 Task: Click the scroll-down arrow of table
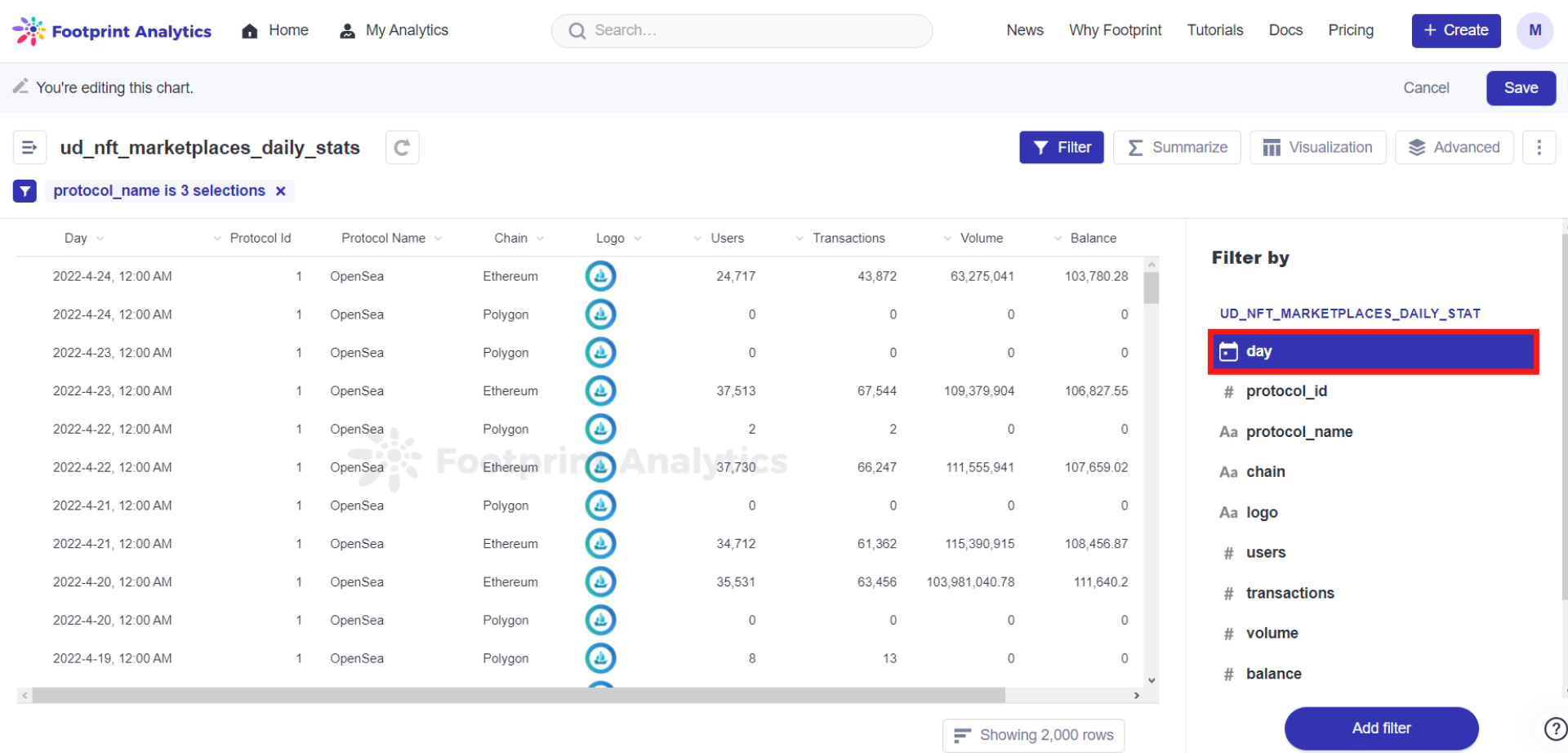1151,680
